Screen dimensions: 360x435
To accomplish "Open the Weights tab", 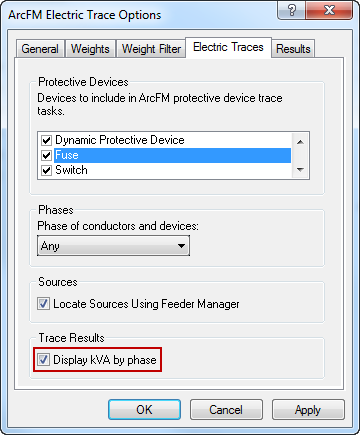I will (x=90, y=49).
